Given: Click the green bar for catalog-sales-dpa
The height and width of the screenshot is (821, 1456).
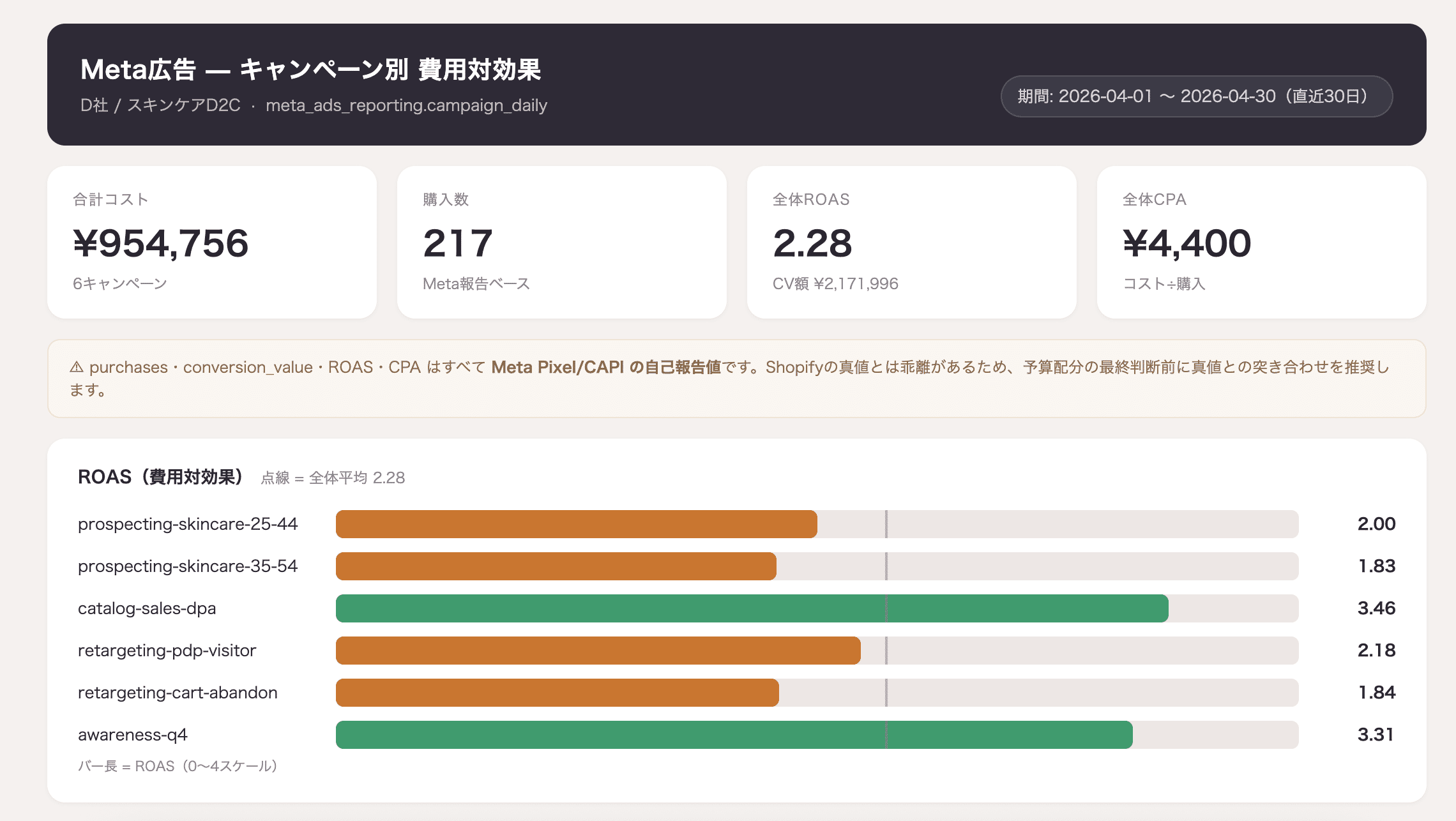Looking at the screenshot, I should (x=752, y=608).
